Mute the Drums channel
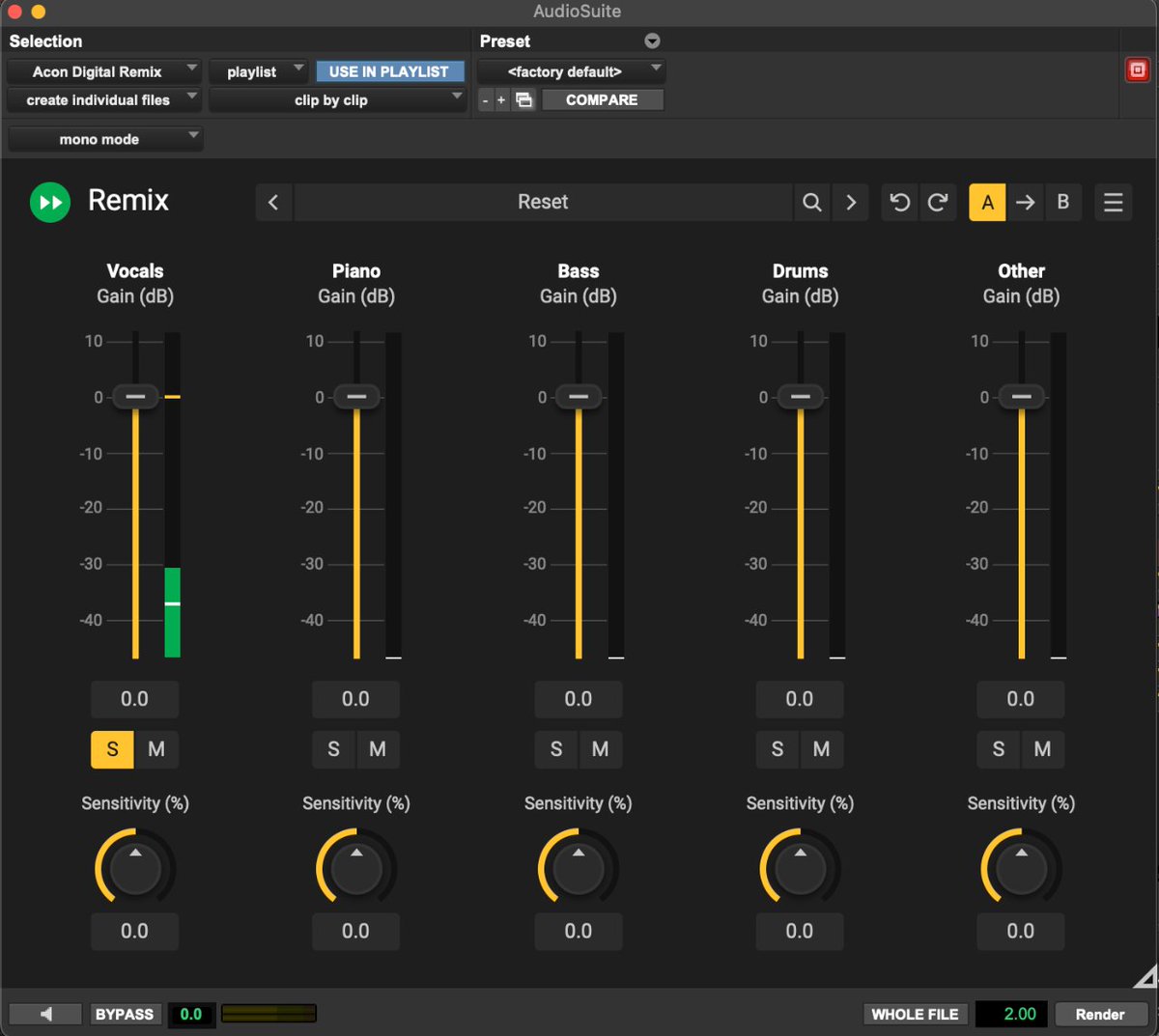The height and width of the screenshot is (1036, 1159). 821,749
